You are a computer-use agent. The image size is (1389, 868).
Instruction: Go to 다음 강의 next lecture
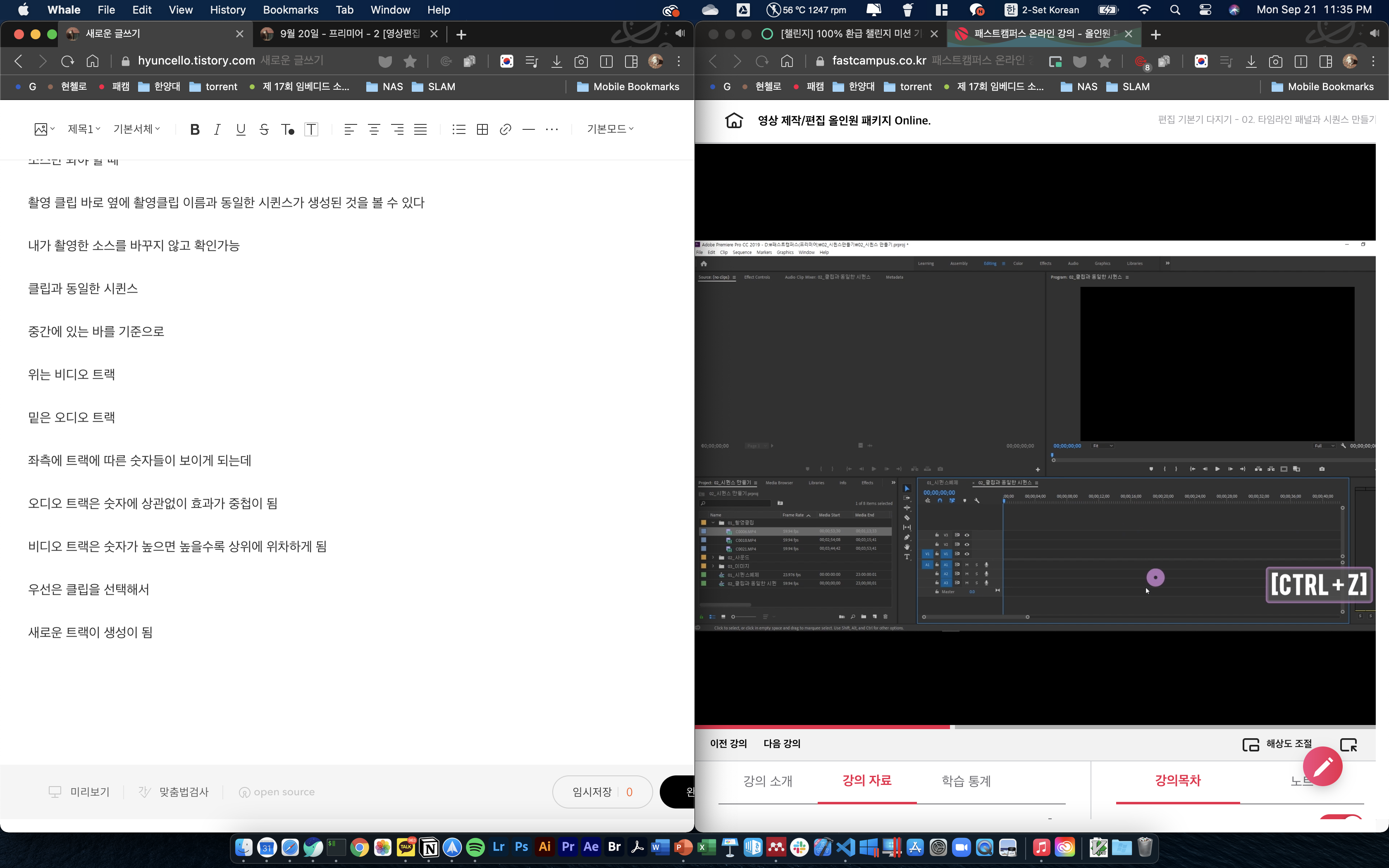[782, 744]
